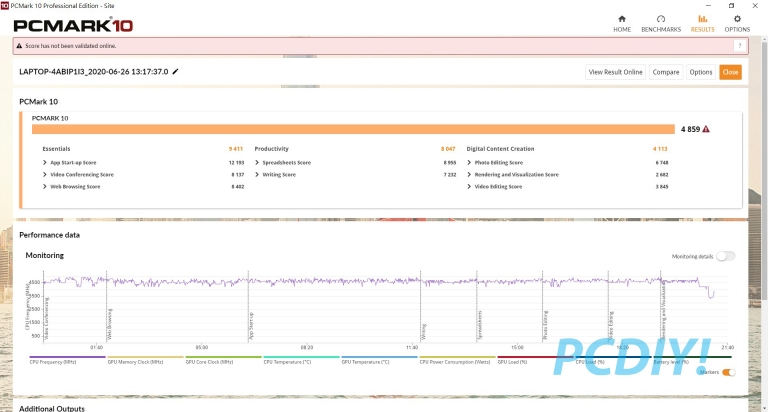Screen dimensions: 768x412
Task: Click the Productivity heading
Action: coord(271,149)
